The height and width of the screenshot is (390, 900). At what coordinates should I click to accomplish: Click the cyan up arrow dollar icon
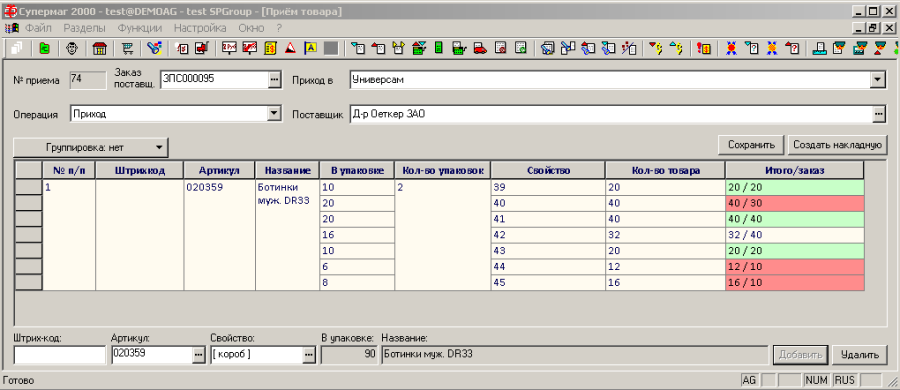point(677,49)
